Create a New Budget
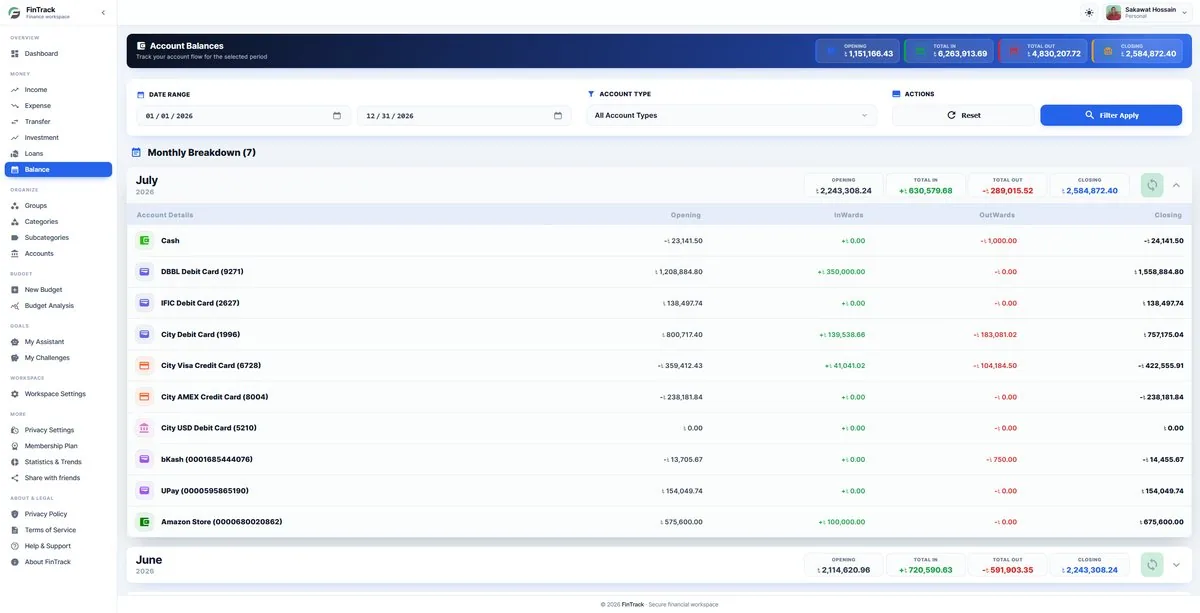Viewport: 1200px width, 613px height. 58,290
